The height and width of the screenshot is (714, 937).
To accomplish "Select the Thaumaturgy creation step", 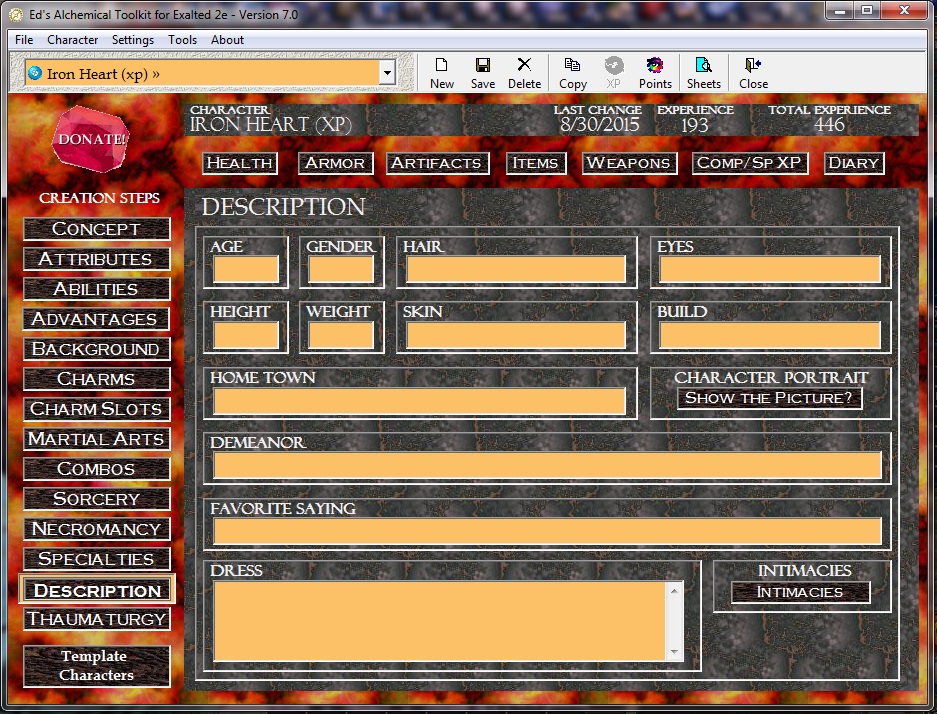I will 97,619.
